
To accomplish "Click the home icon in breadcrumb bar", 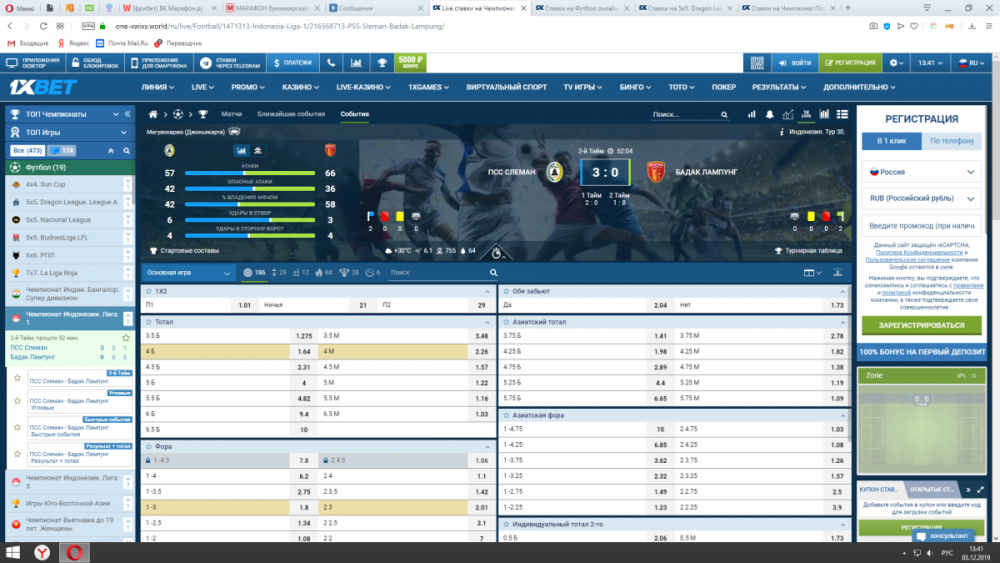I will [153, 114].
